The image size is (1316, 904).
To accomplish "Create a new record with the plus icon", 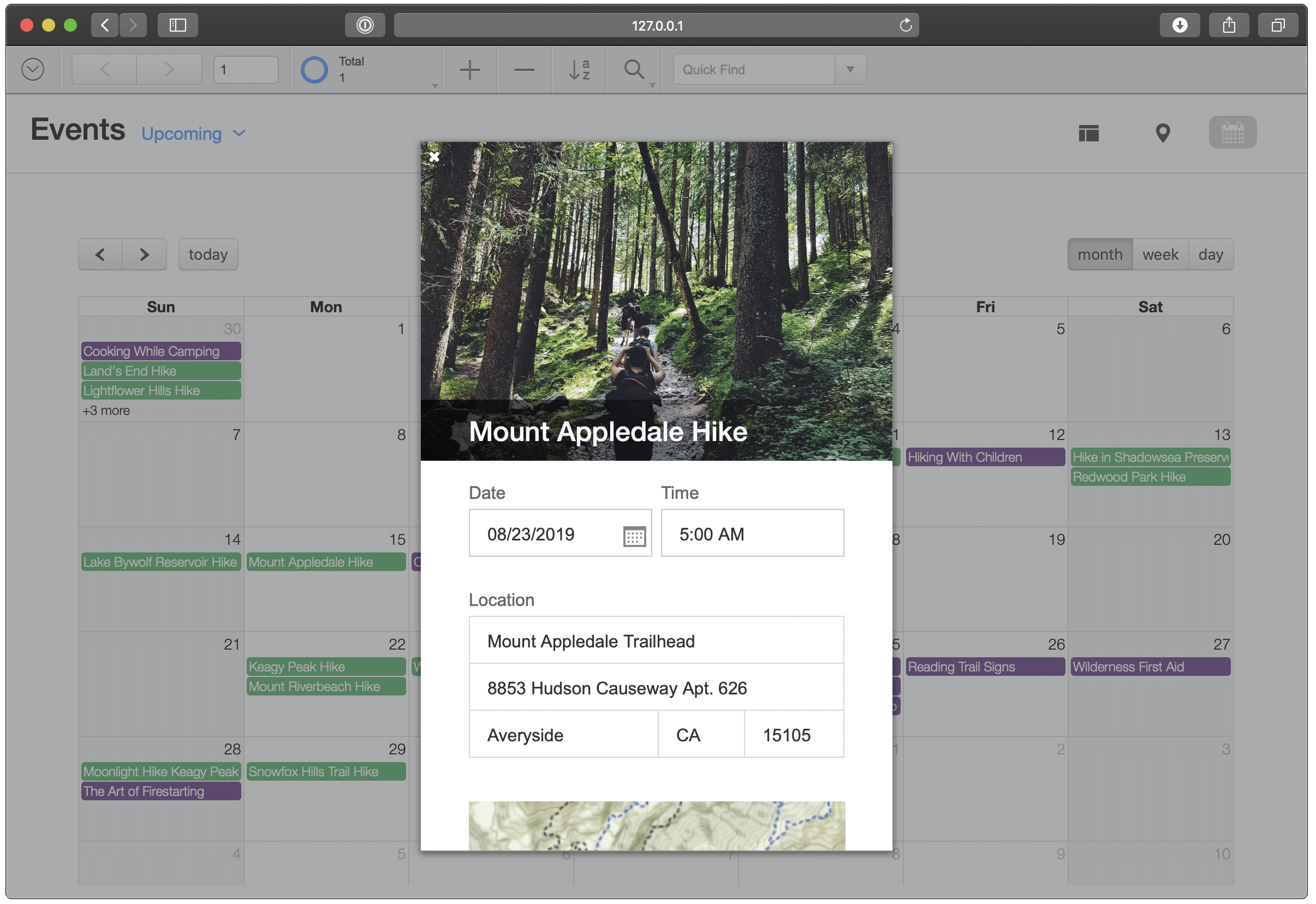I will click(x=469, y=69).
